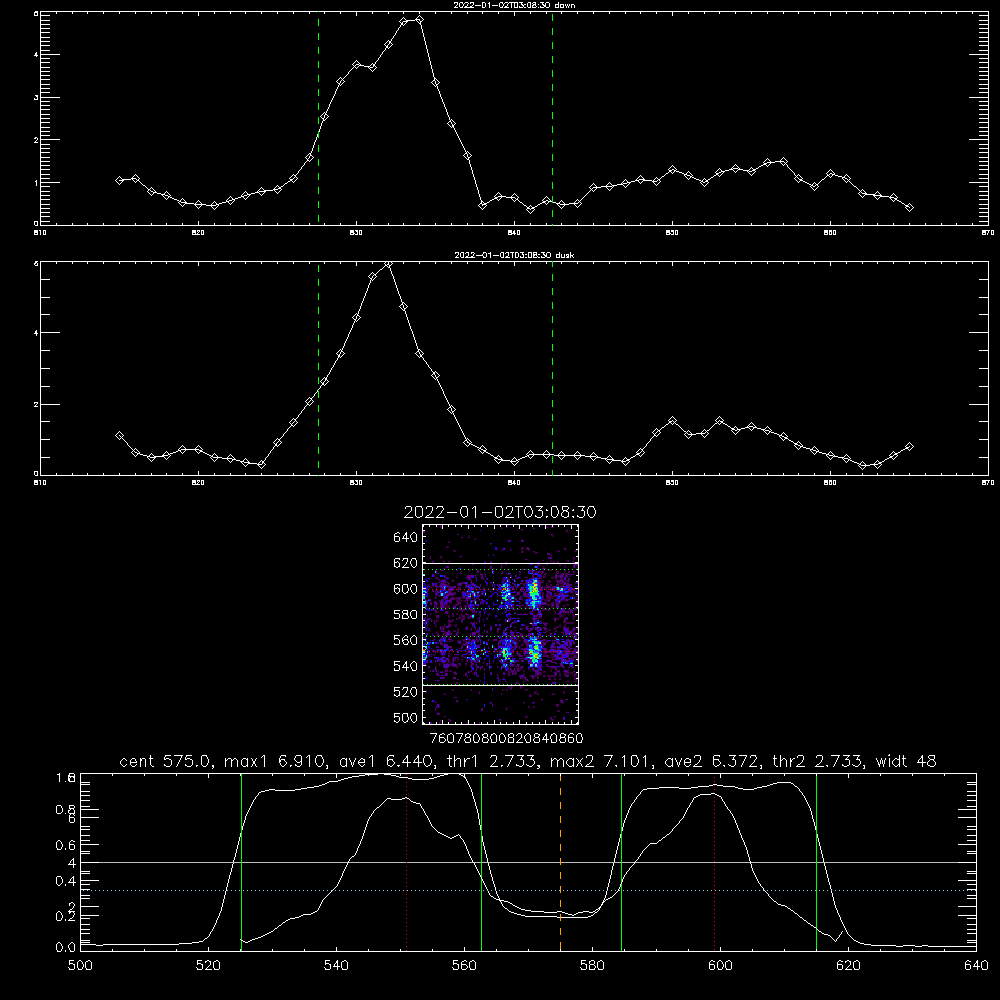The height and width of the screenshot is (1000, 1000).
Task: Click the solid green boundary line at 525
Action: (x=241, y=862)
